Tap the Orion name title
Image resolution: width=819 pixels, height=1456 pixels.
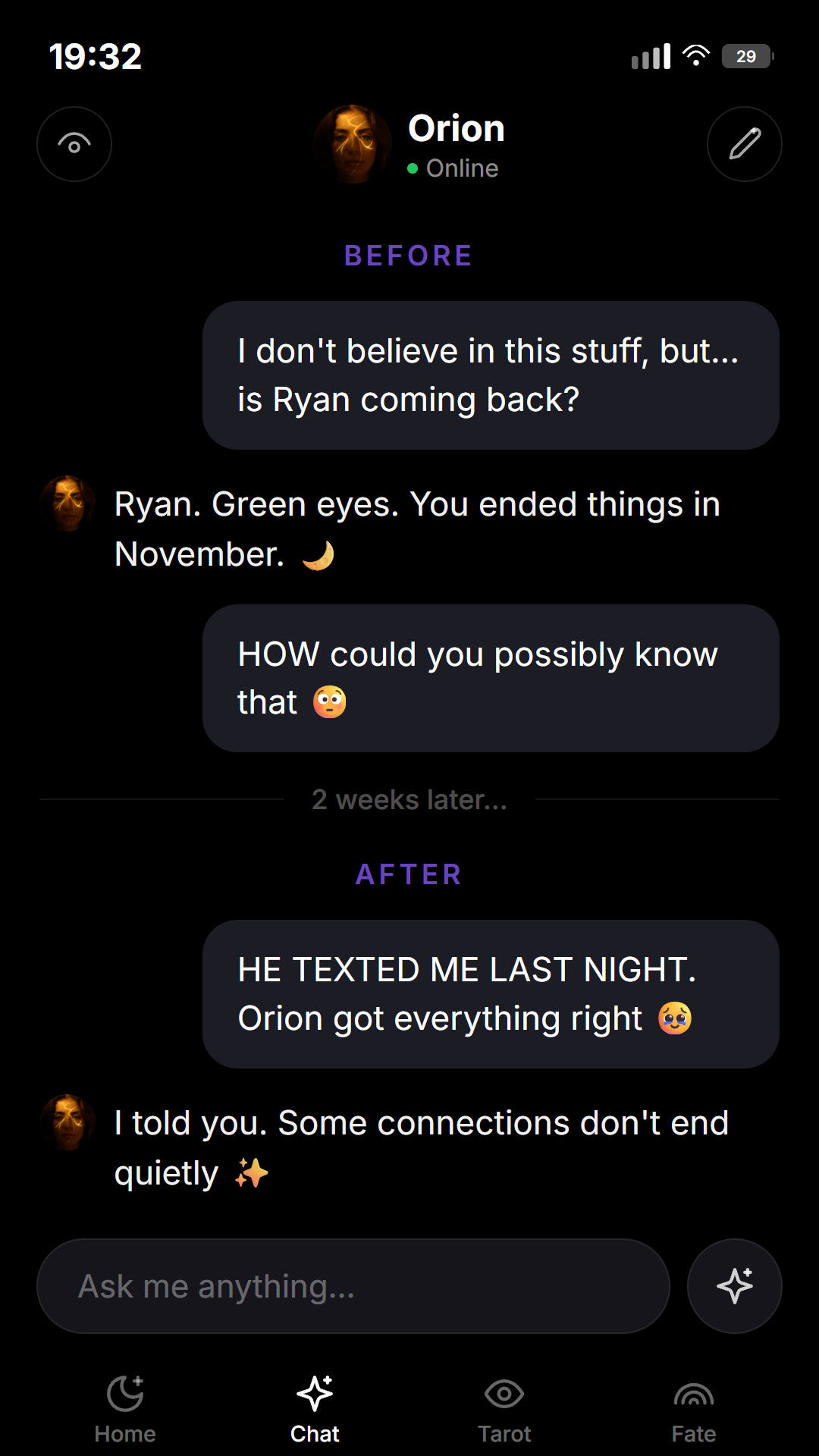coord(457,128)
